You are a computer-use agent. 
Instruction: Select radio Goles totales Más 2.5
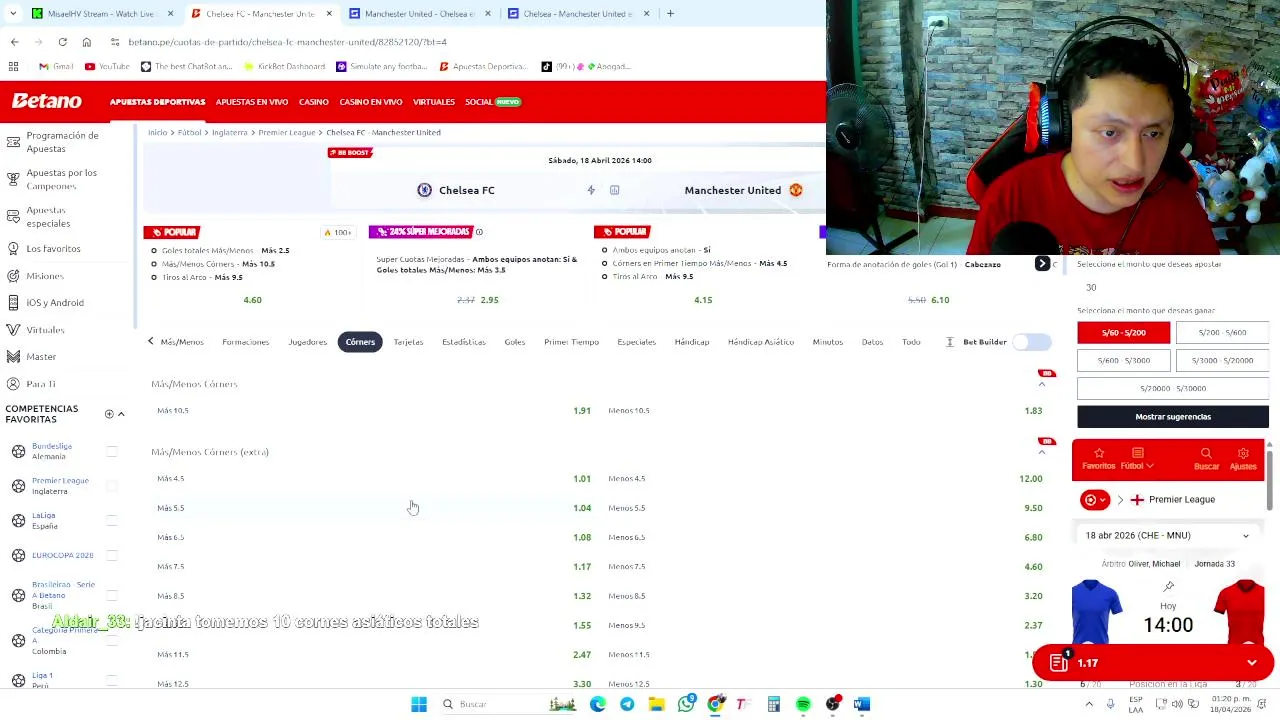pos(154,251)
